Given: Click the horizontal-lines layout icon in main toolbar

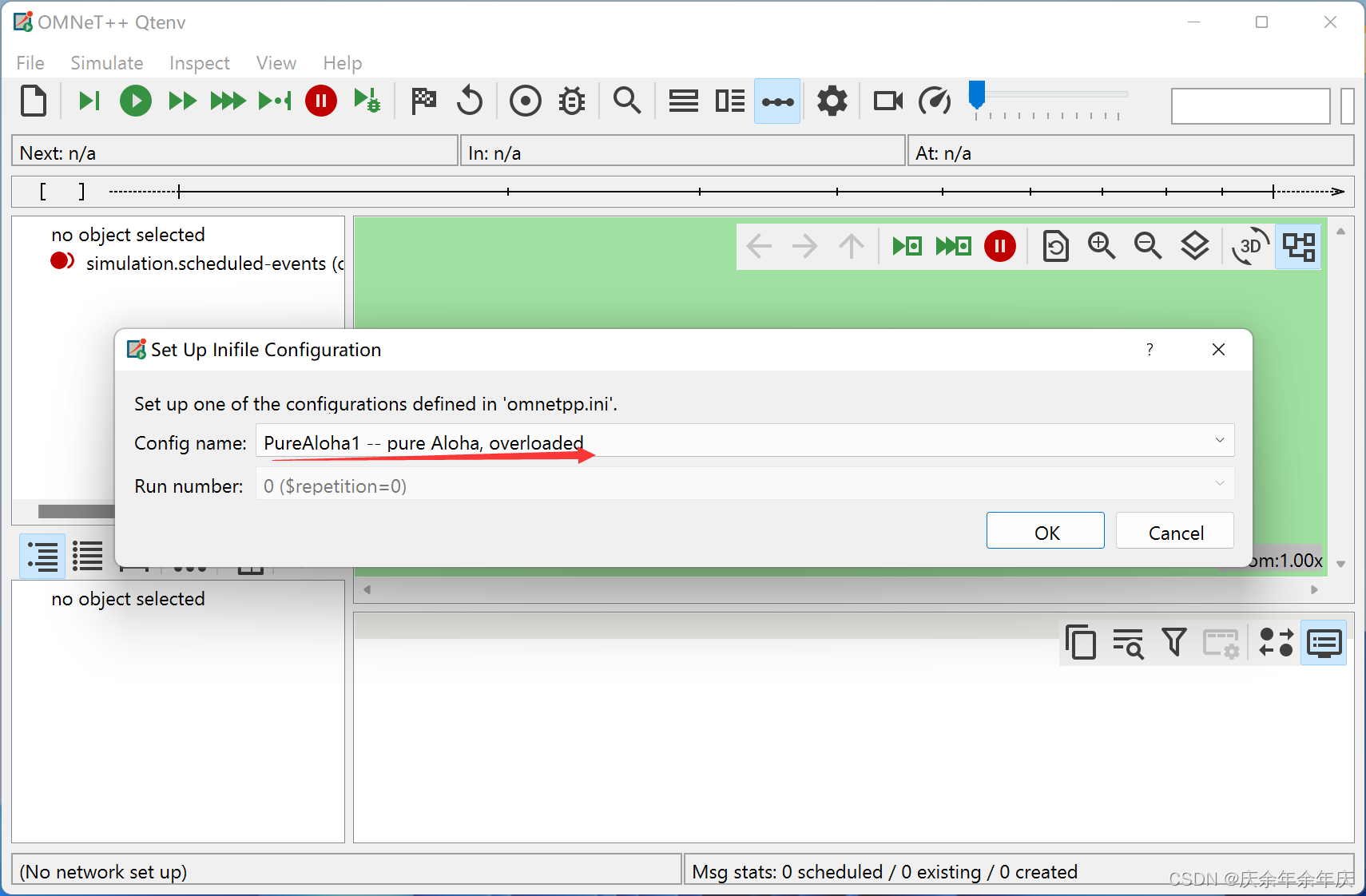Looking at the screenshot, I should pyautogui.click(x=684, y=101).
